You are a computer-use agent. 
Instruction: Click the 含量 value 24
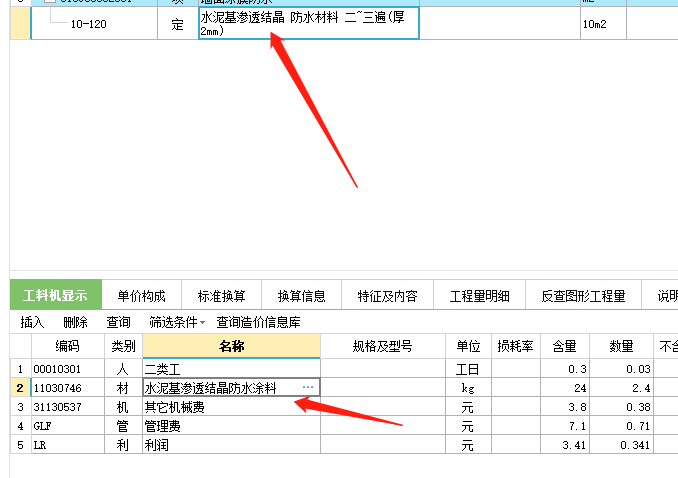tap(565, 388)
